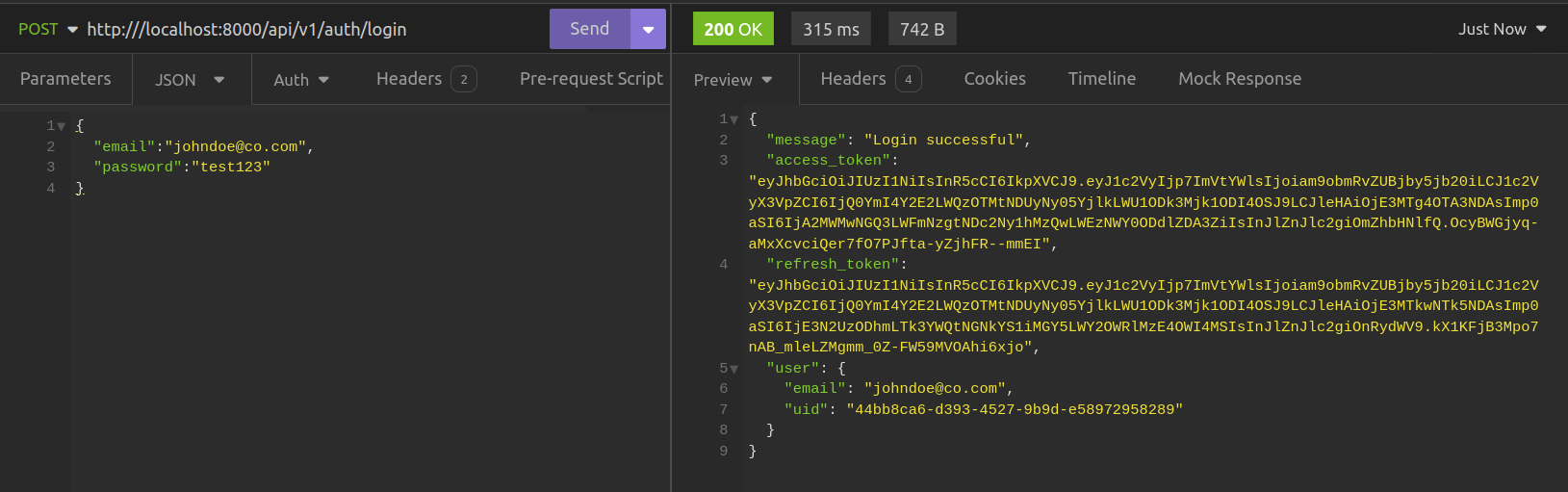
Task: Open the Cookies tab
Action: (994, 79)
